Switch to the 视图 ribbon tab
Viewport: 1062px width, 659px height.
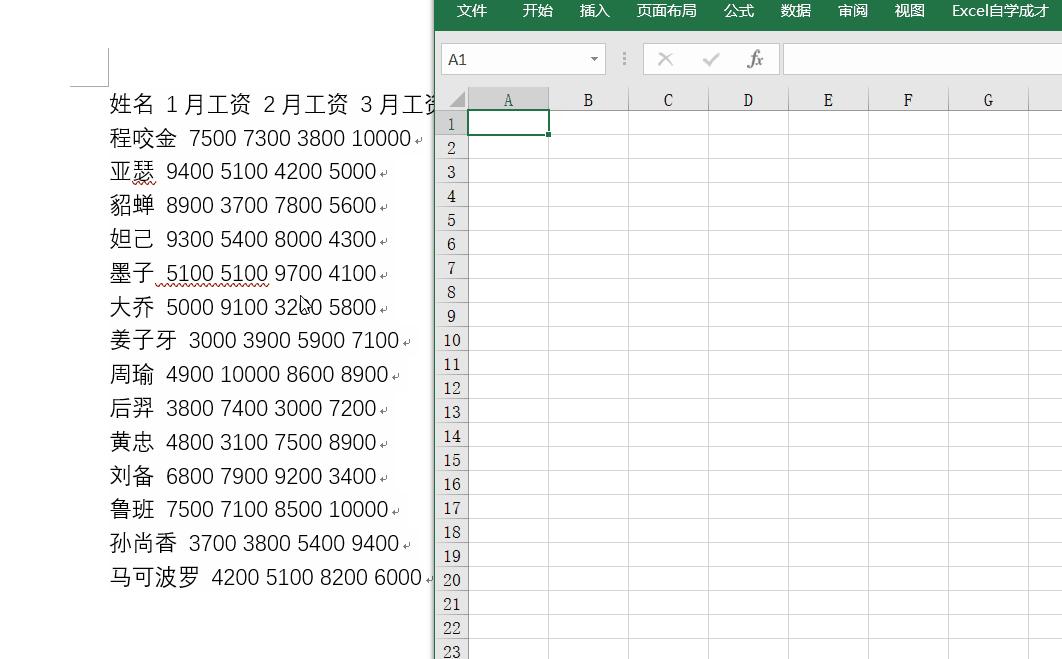point(908,12)
